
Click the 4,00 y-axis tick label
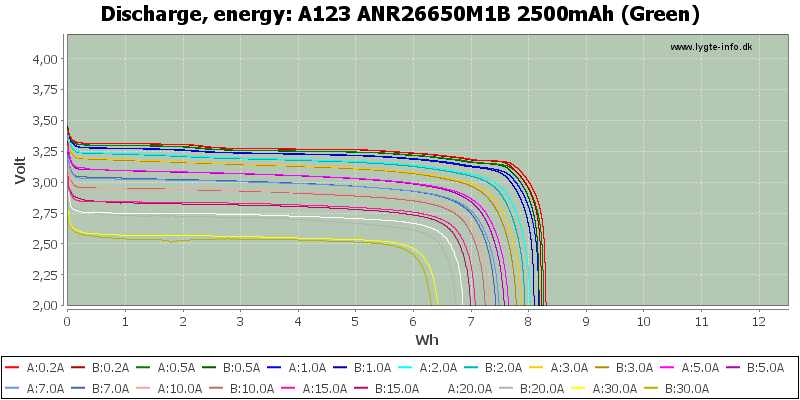[47, 59]
